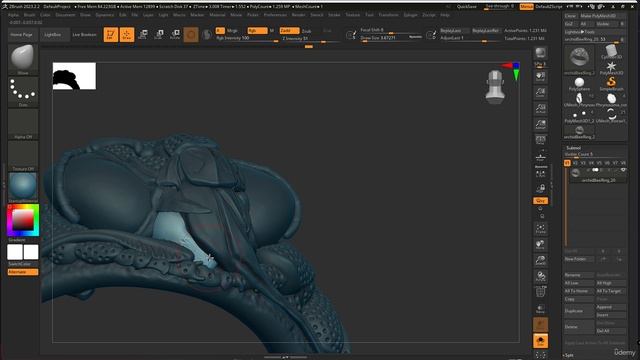Open the material sphere selector

coord(23,188)
